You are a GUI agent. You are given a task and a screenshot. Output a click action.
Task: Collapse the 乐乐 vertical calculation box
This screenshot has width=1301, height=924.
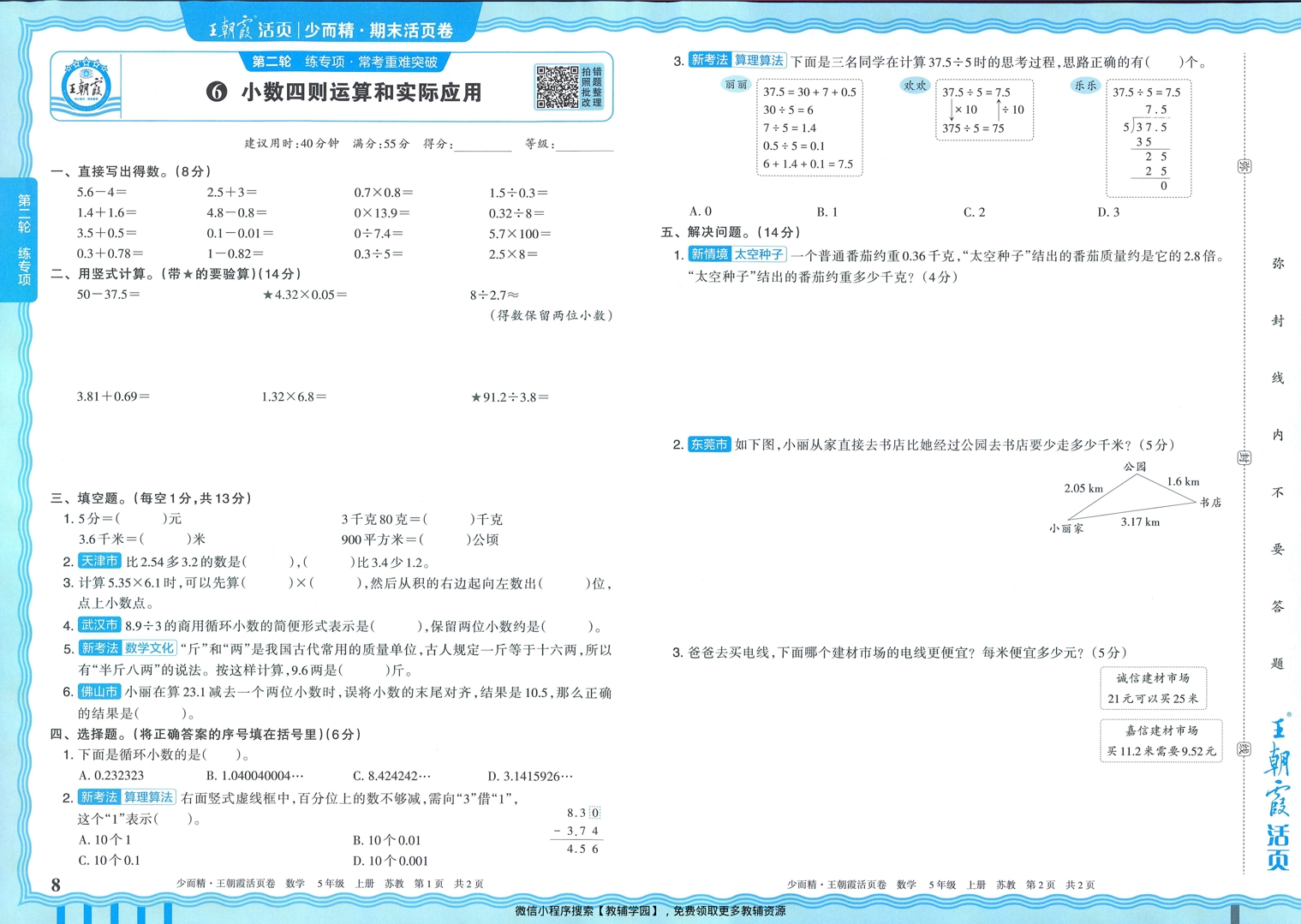[x=1148, y=137]
